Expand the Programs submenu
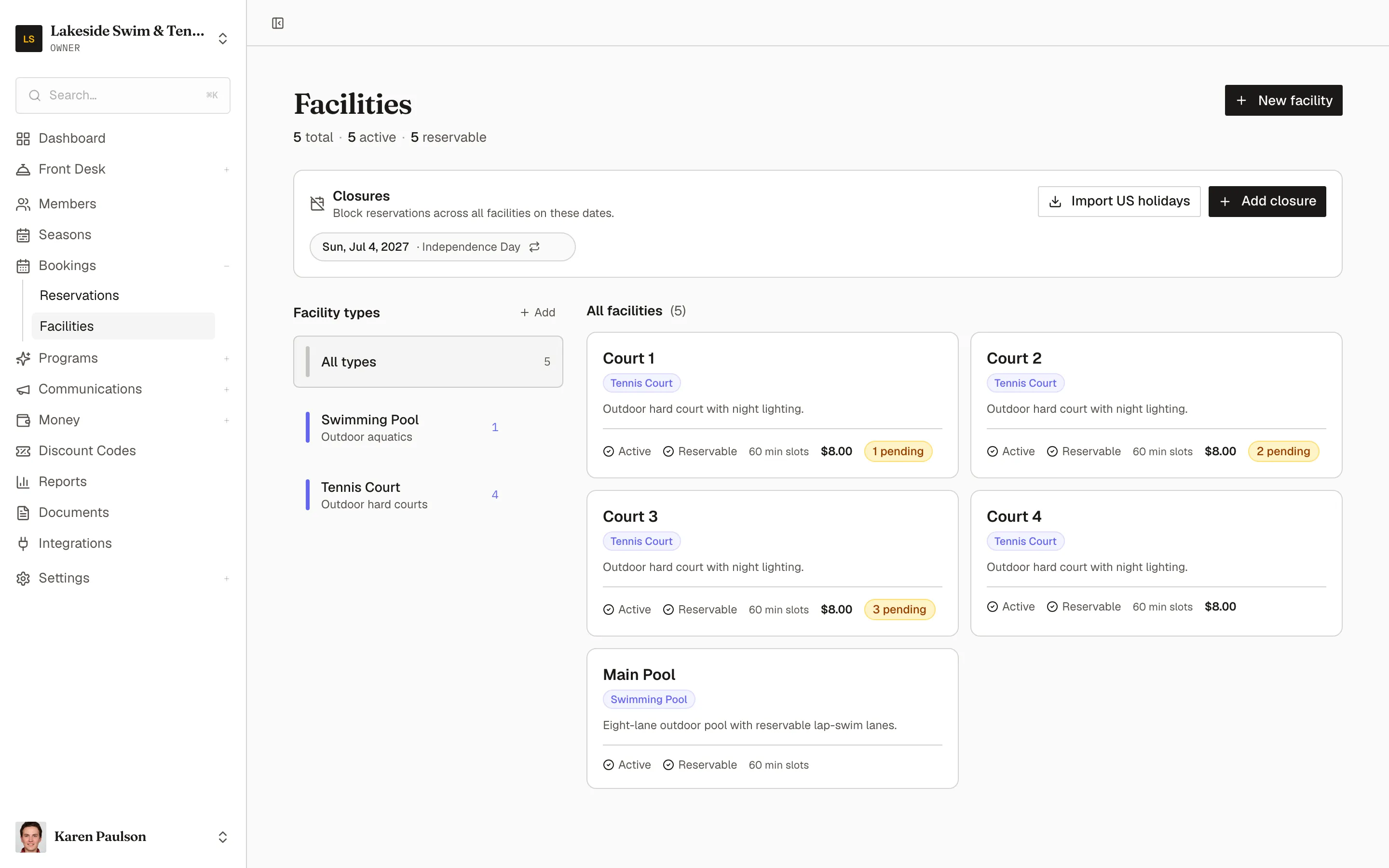The image size is (1389, 868). point(227,358)
